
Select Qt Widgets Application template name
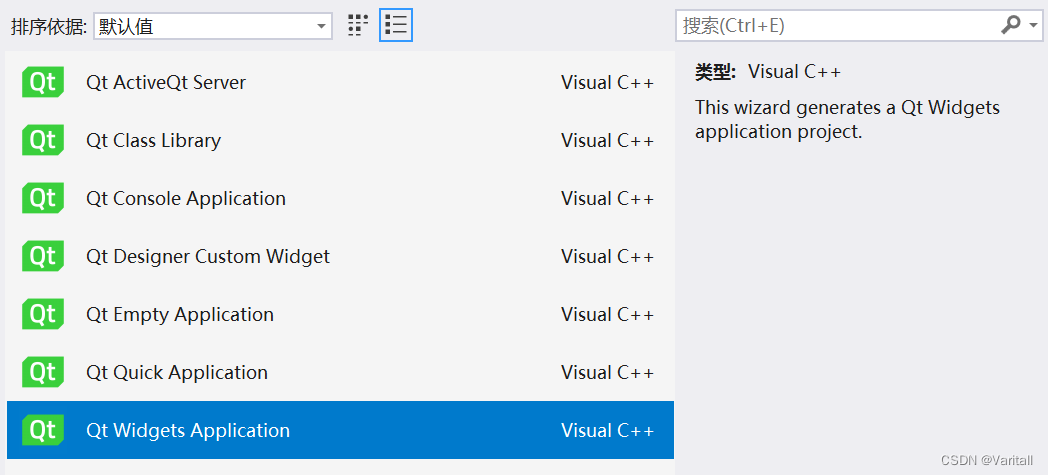(x=188, y=431)
